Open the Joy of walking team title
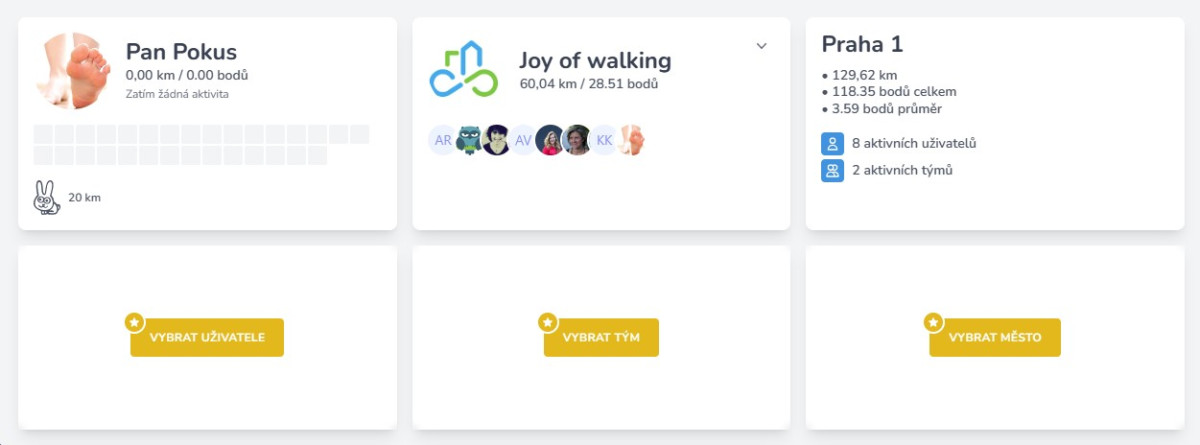The width and height of the screenshot is (1200, 445). tap(595, 60)
